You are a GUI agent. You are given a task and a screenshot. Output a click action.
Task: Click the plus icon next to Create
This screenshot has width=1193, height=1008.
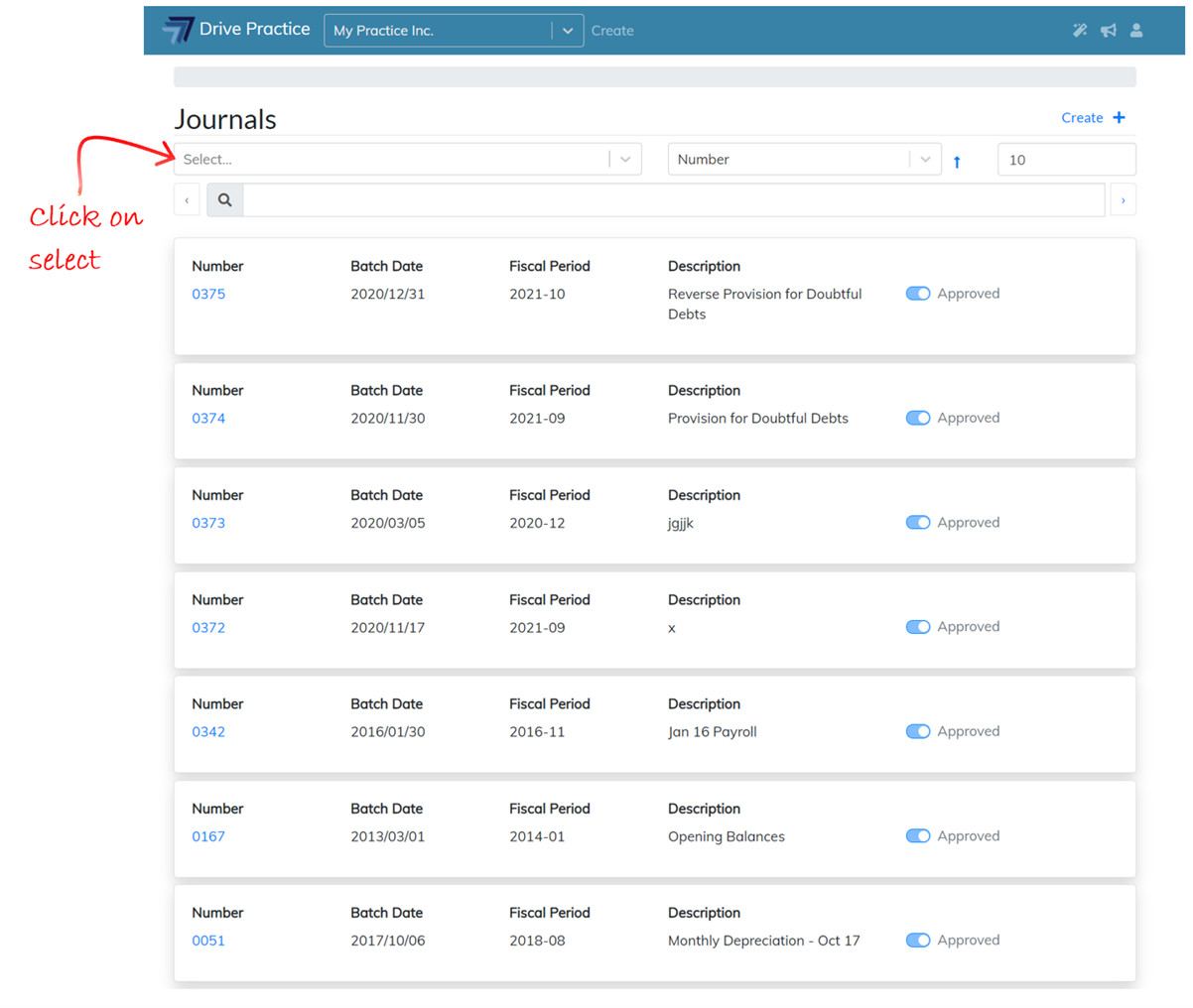pyautogui.click(x=1120, y=118)
